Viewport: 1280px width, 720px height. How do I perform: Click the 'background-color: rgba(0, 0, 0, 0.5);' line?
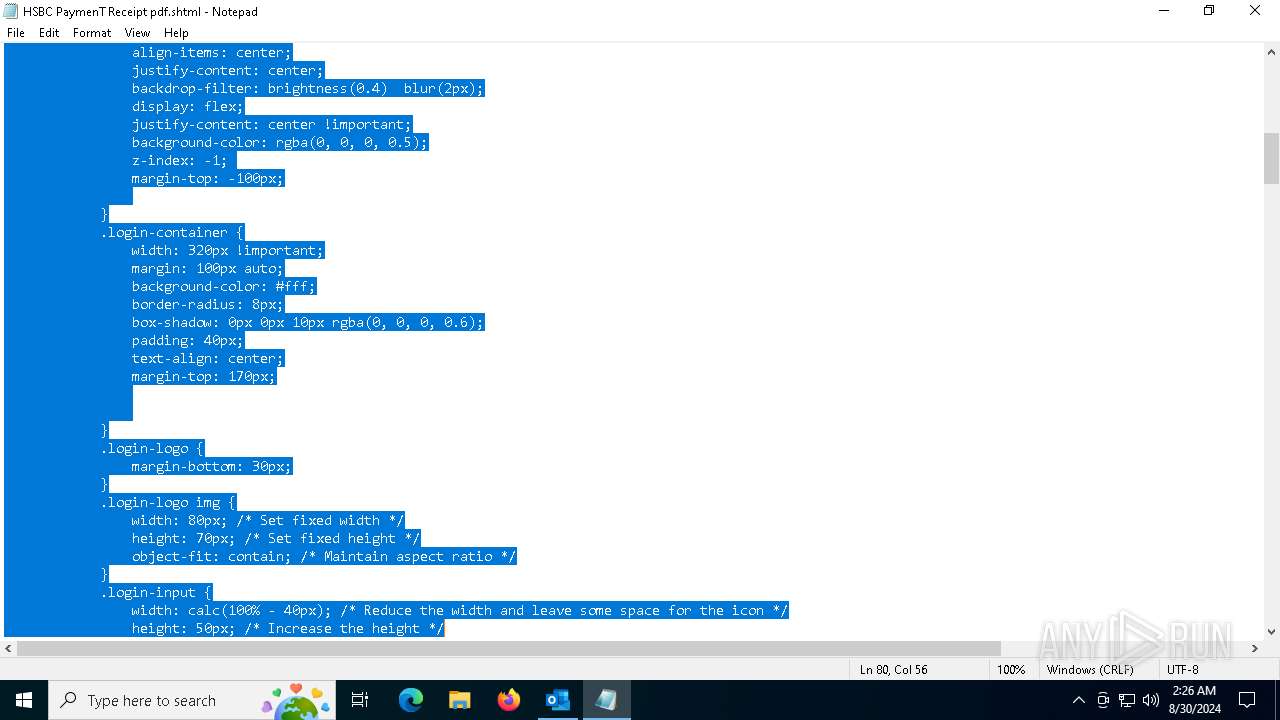(279, 142)
